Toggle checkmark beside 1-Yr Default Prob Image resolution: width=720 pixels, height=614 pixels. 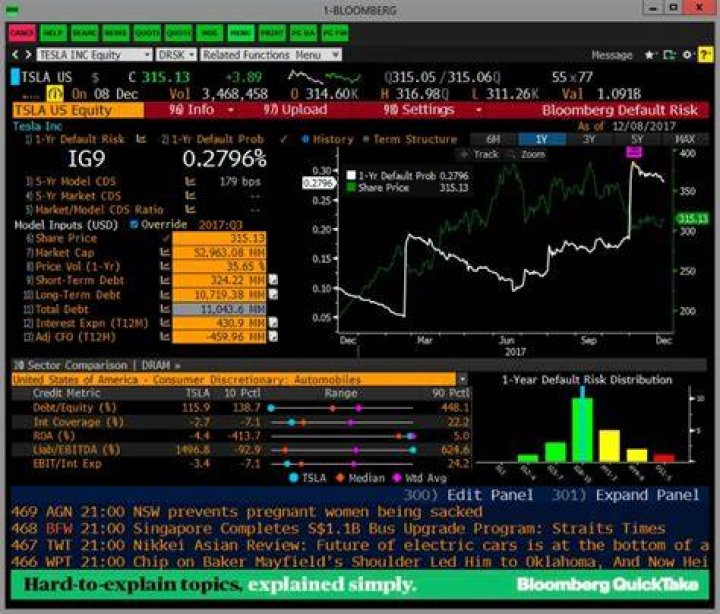[283, 139]
